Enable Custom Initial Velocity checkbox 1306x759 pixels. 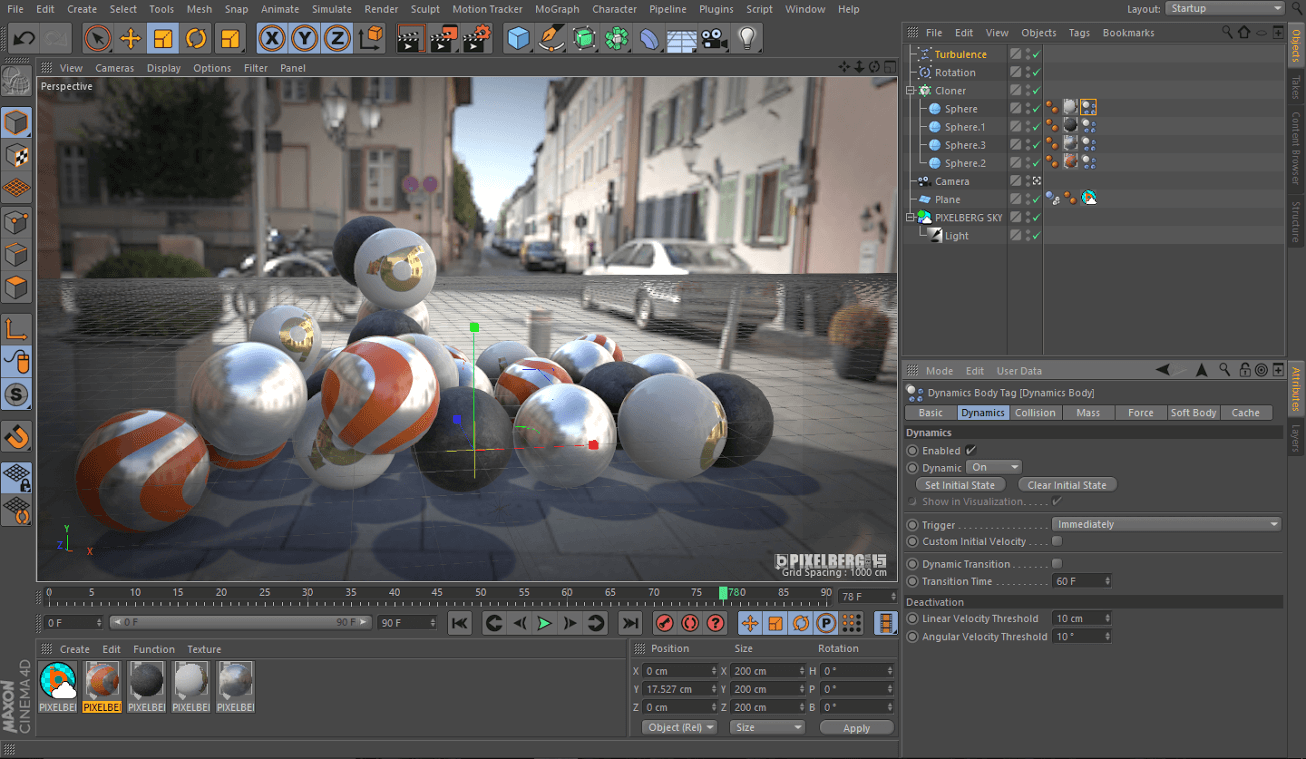pos(1057,542)
